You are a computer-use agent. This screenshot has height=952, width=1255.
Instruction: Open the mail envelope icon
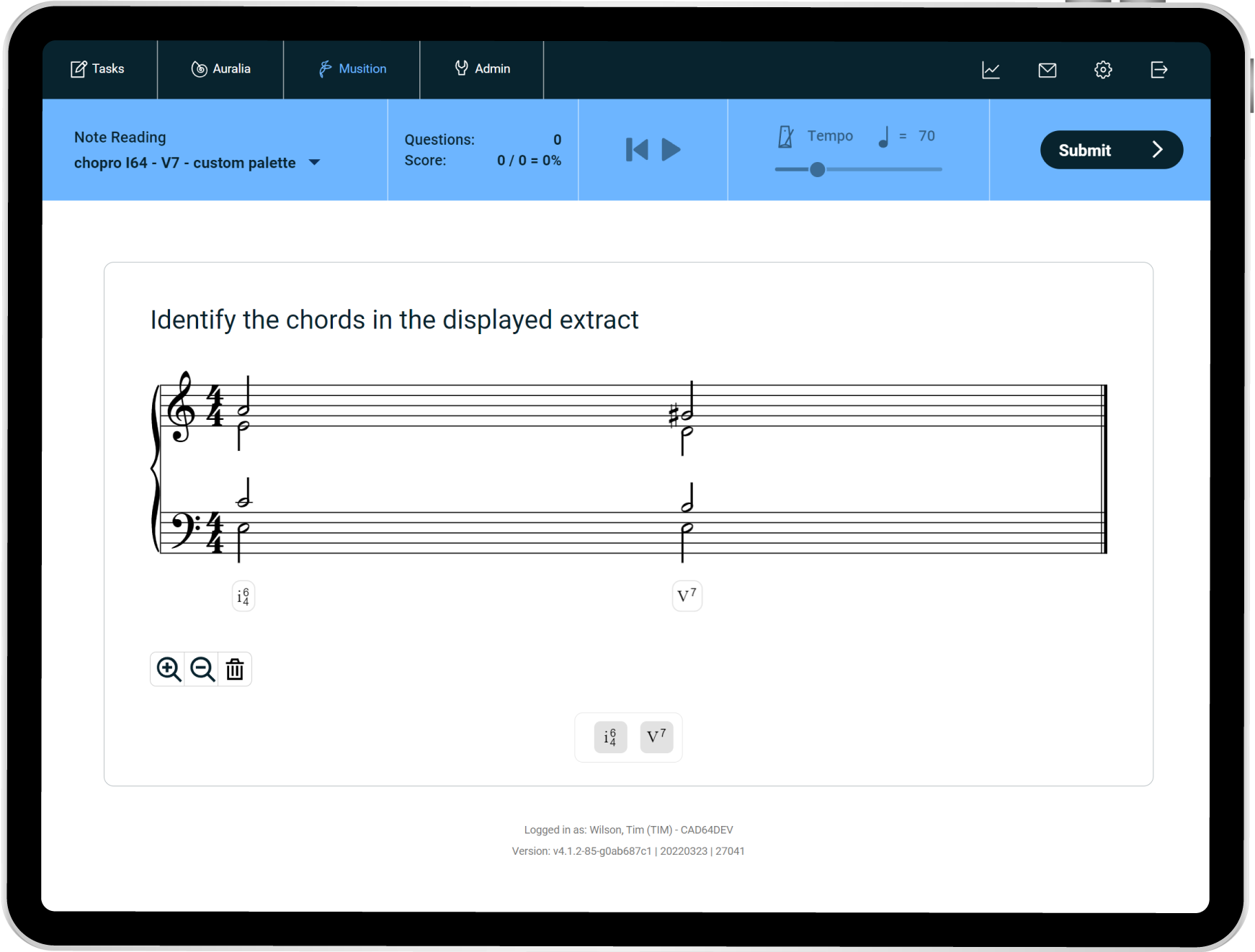(1047, 70)
